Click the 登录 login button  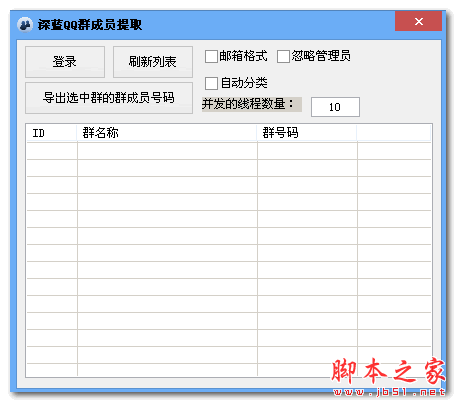65,62
